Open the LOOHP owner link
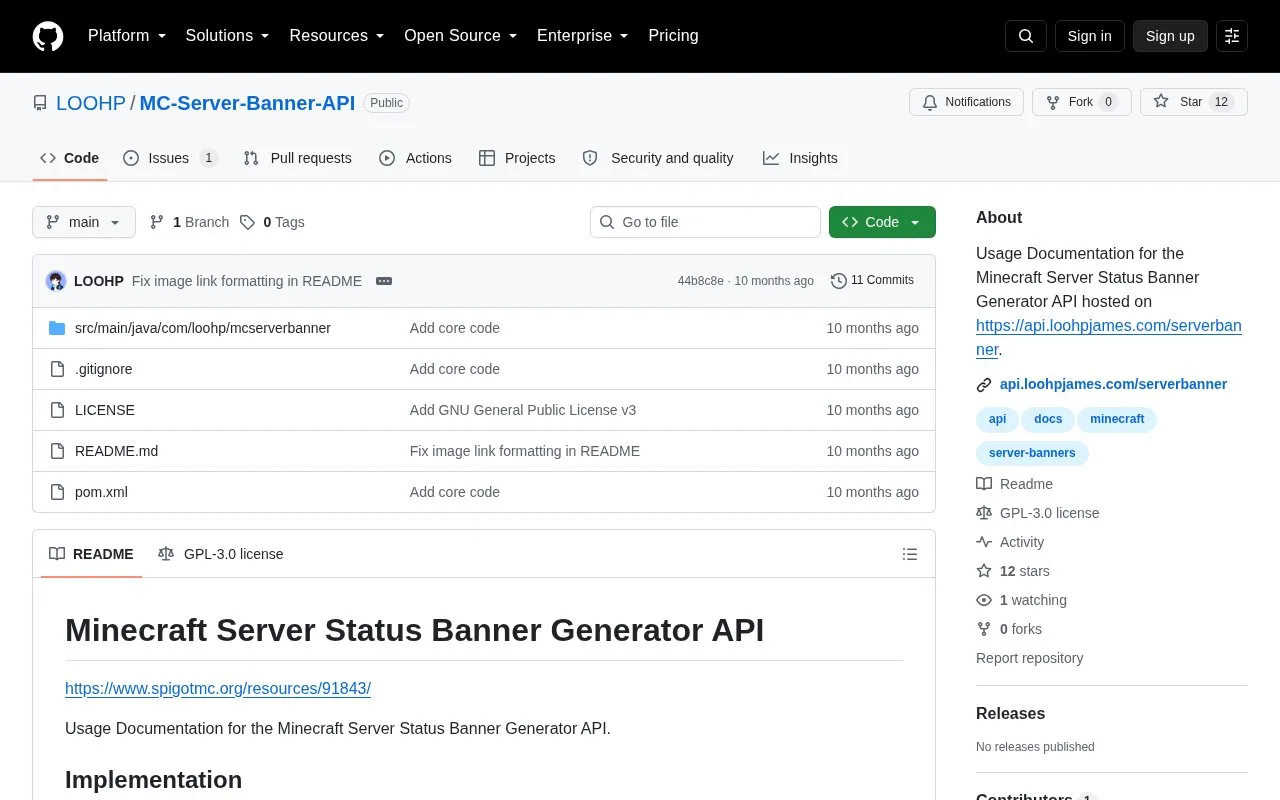This screenshot has width=1280, height=800. point(91,103)
